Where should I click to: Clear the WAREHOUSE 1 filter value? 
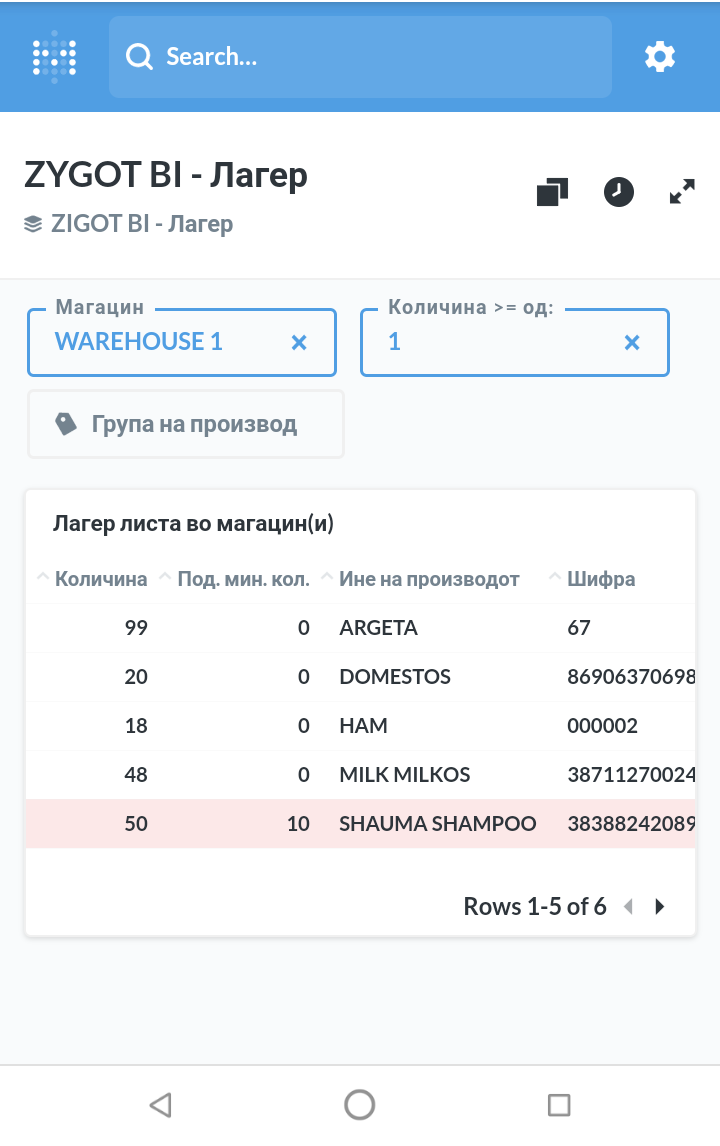click(x=298, y=343)
